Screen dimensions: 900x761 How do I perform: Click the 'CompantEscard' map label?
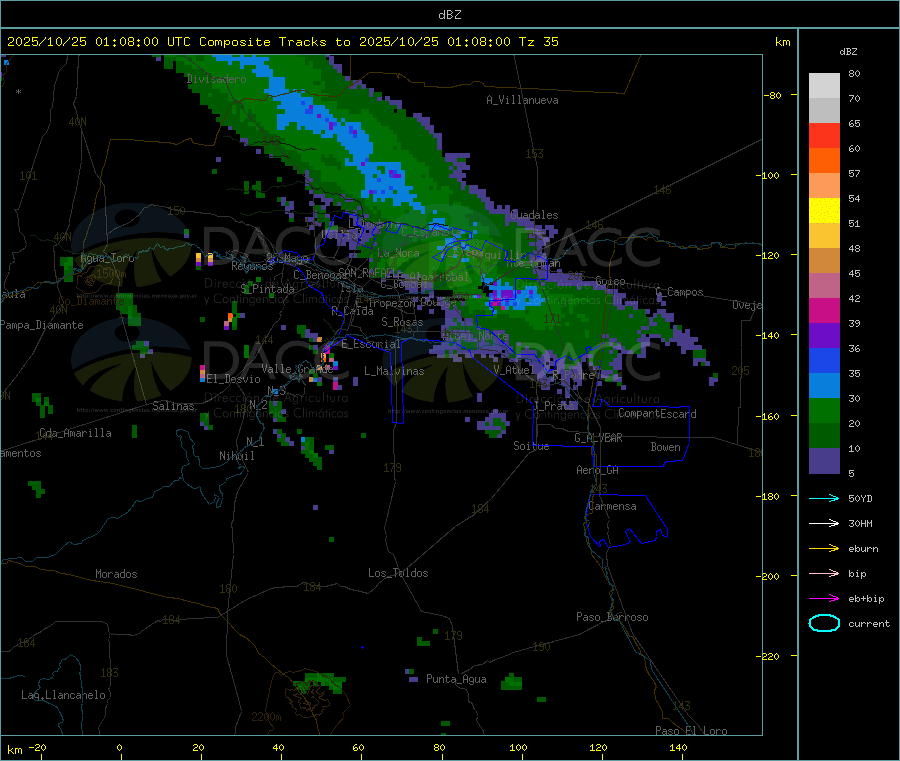point(657,414)
